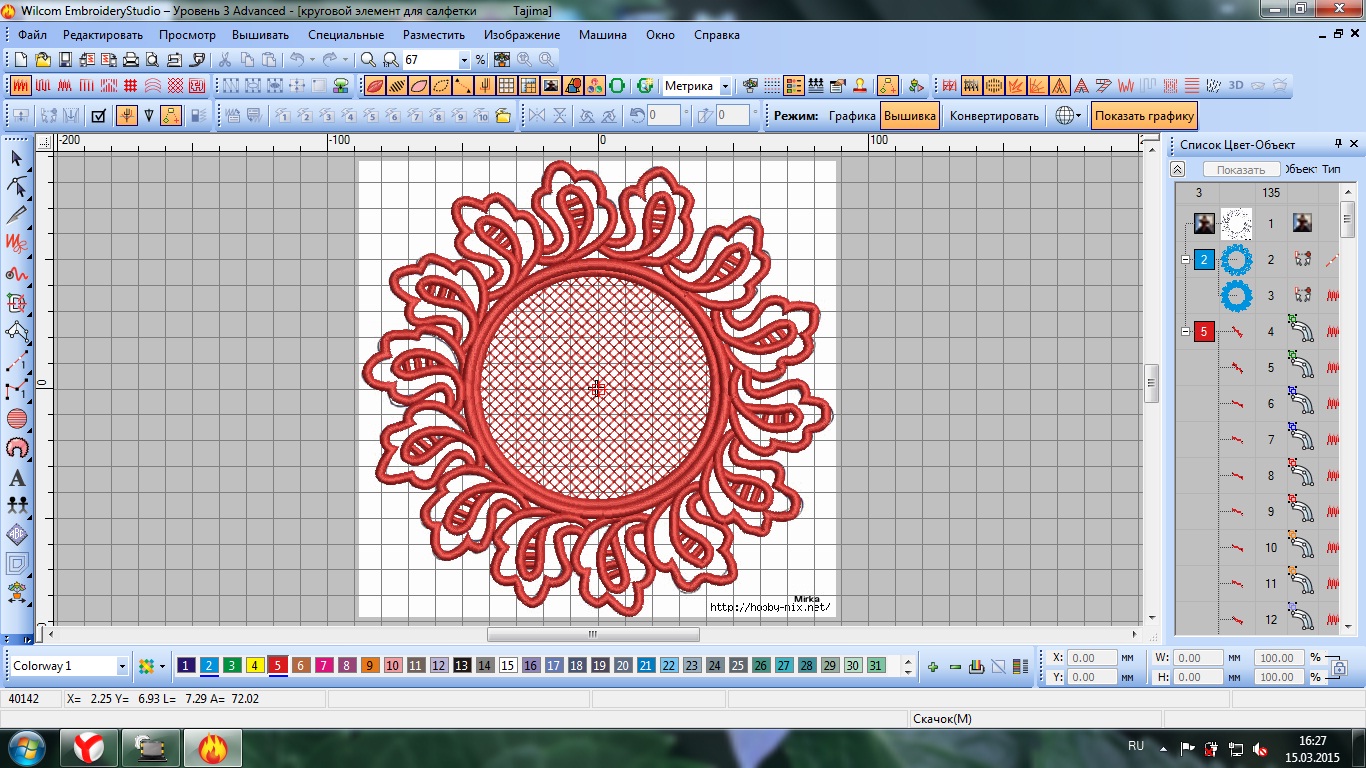The width and height of the screenshot is (1366, 768).
Task: Choose the Lettering 'A' tool
Action: [x=17, y=478]
